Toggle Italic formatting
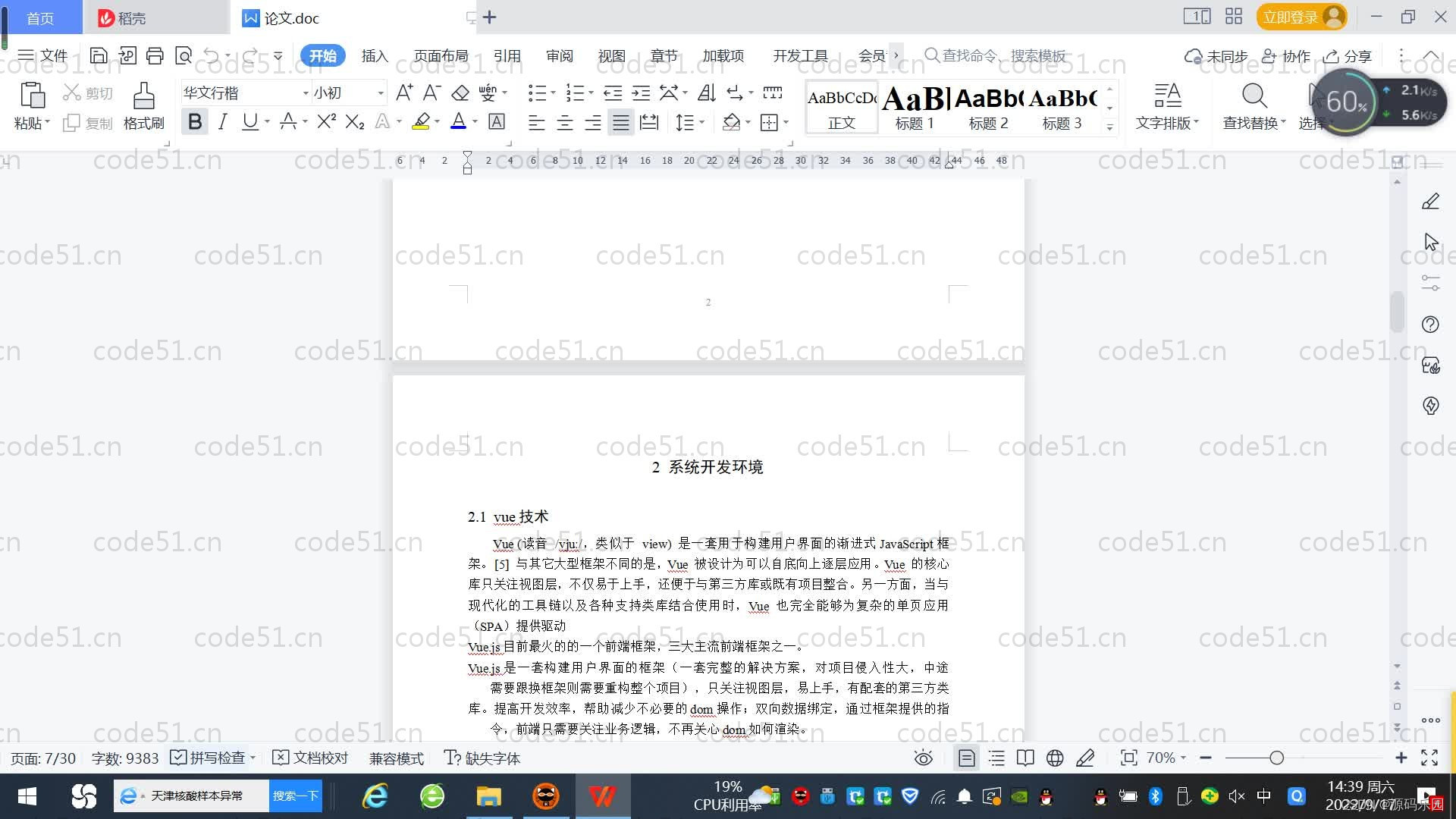The height and width of the screenshot is (819, 1456). click(222, 121)
